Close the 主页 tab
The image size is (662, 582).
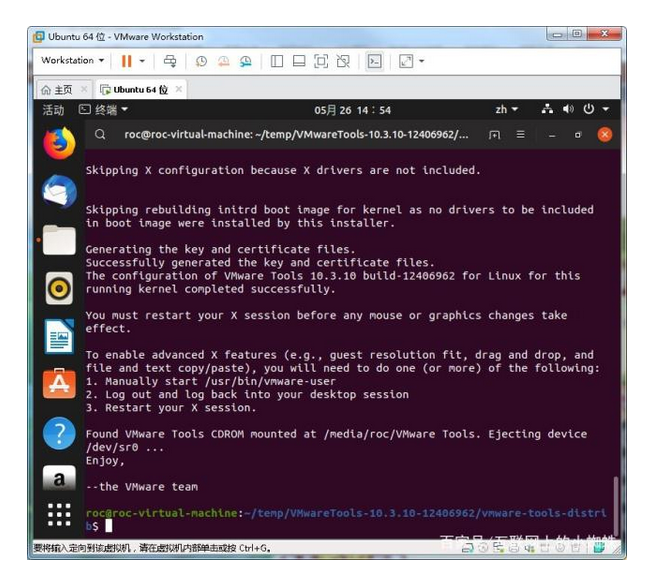tap(84, 89)
